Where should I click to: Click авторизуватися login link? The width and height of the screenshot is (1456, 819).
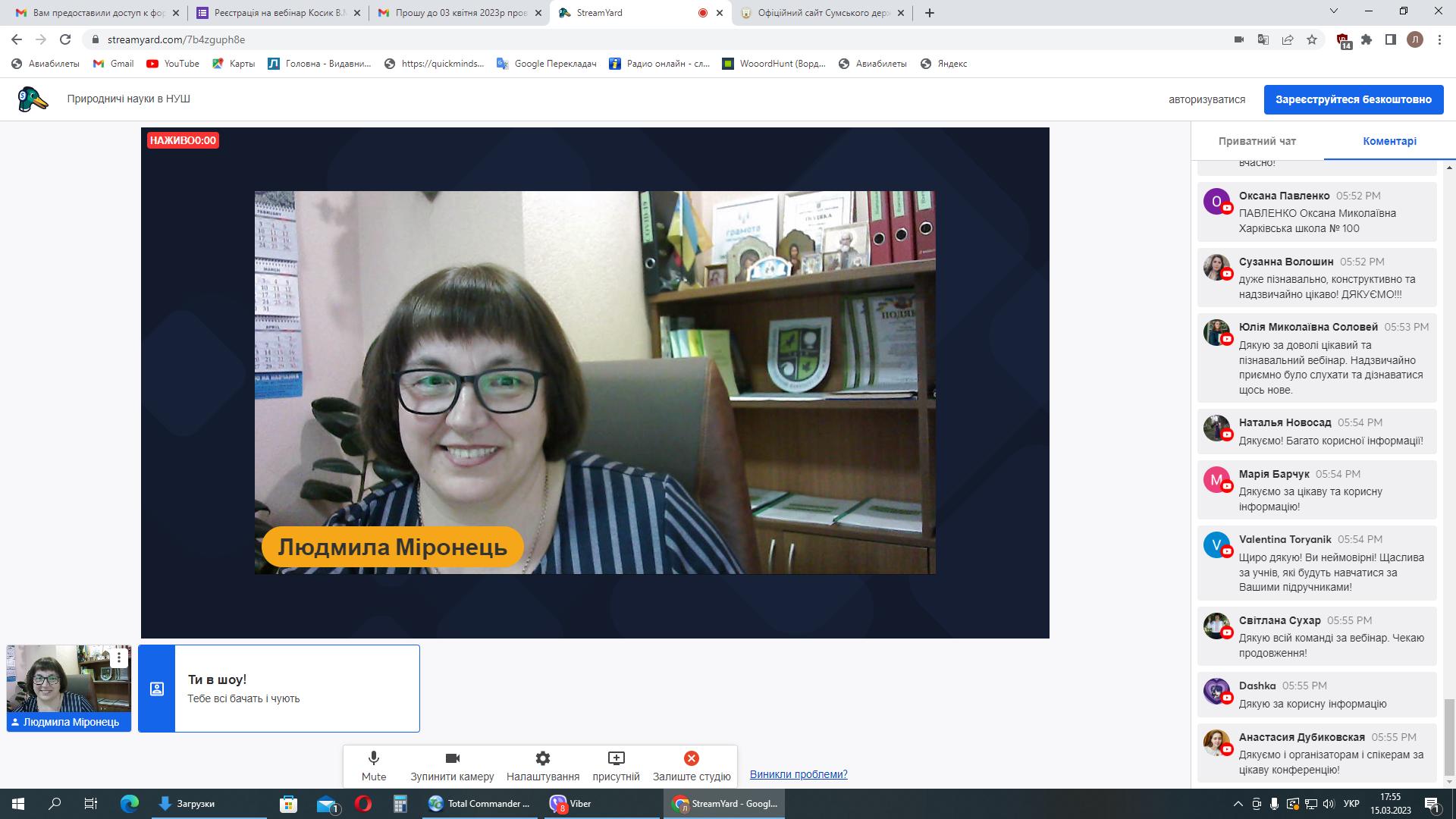1207,99
